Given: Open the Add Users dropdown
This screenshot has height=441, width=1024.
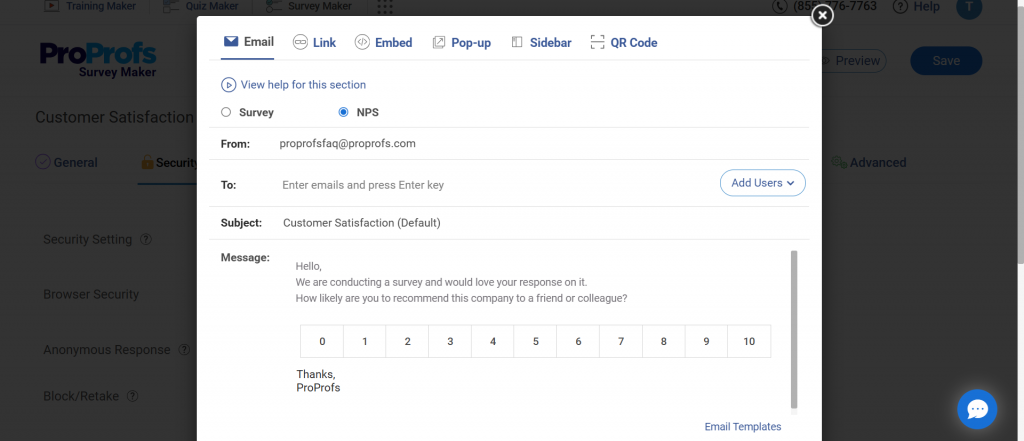Looking at the screenshot, I should (x=763, y=183).
